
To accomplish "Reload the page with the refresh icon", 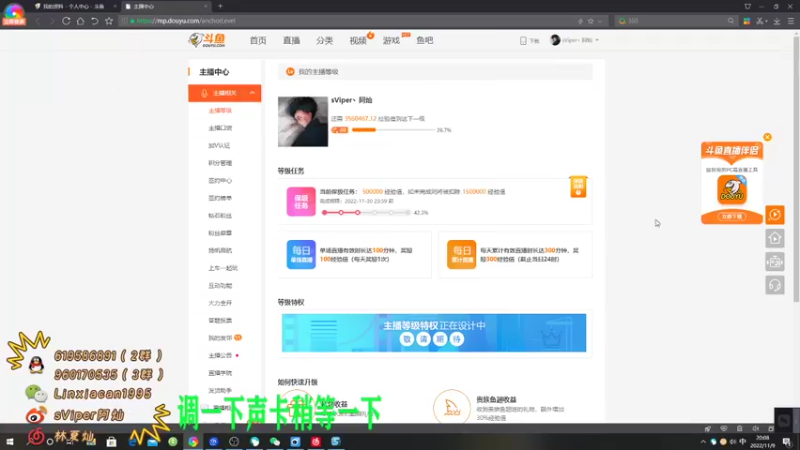I will 66,21.
